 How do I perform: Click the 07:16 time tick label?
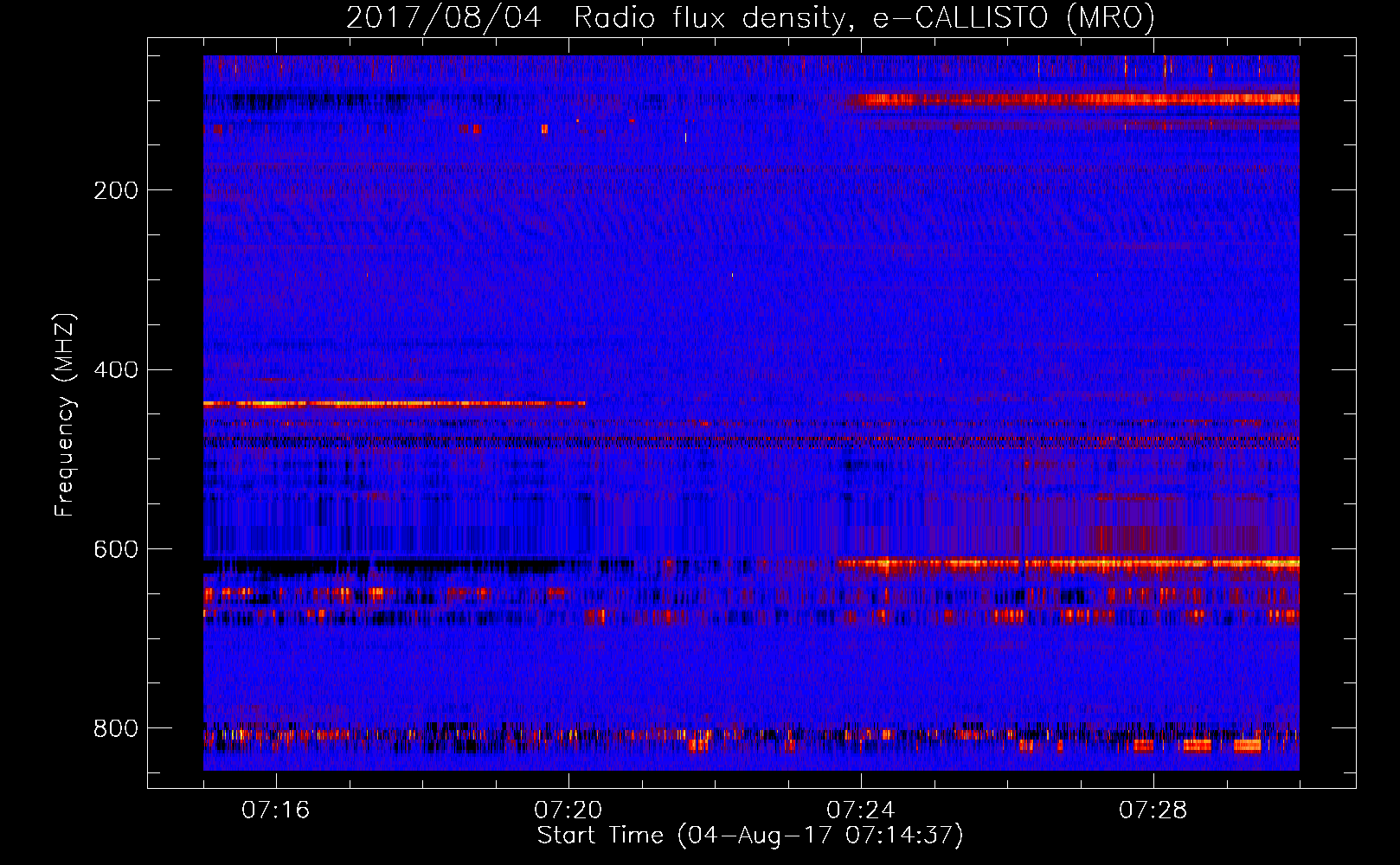[276, 811]
